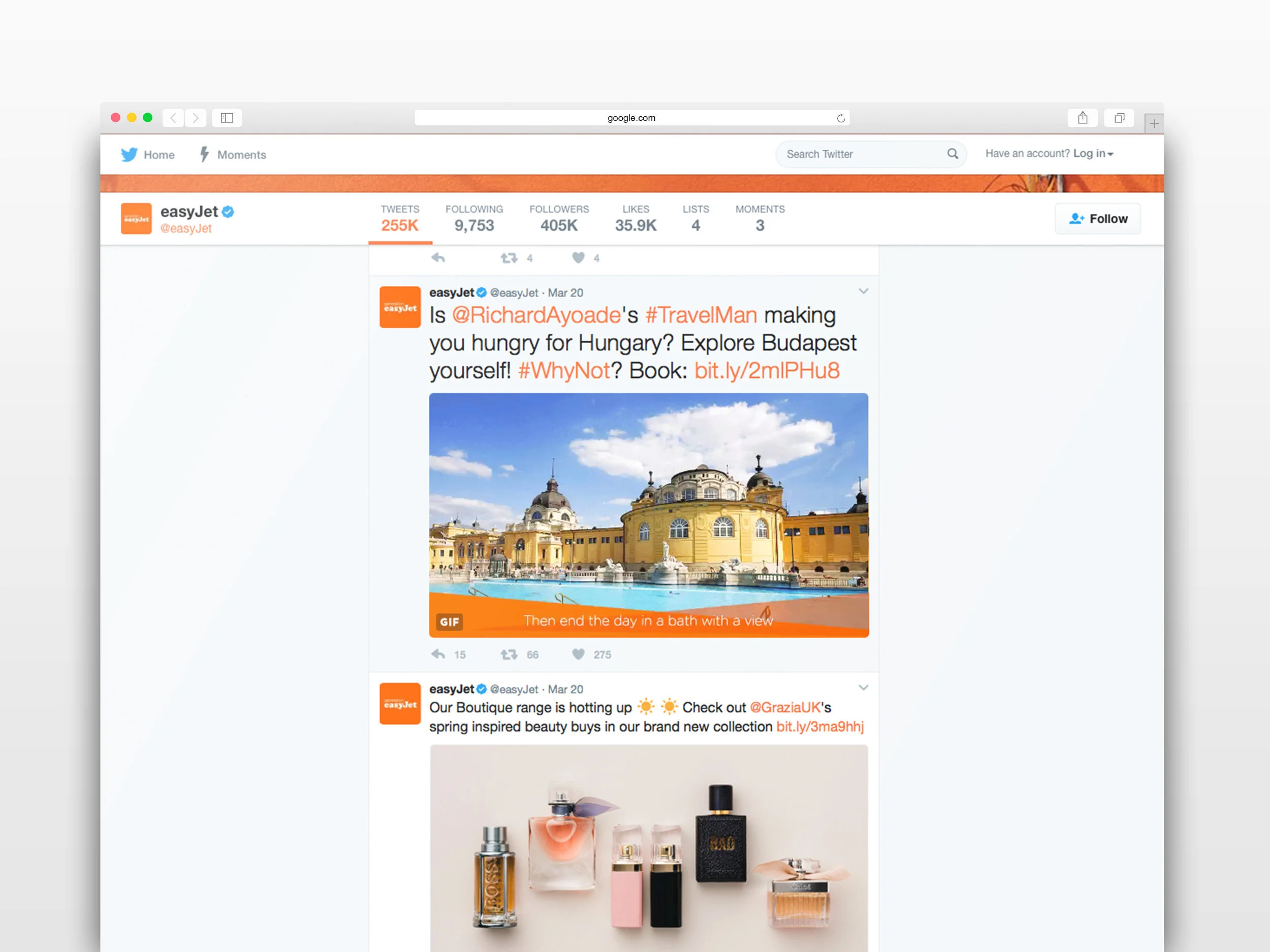Open the bit.ly/2mlPHu8 booking link
The height and width of the screenshot is (952, 1270).
pyautogui.click(x=767, y=370)
